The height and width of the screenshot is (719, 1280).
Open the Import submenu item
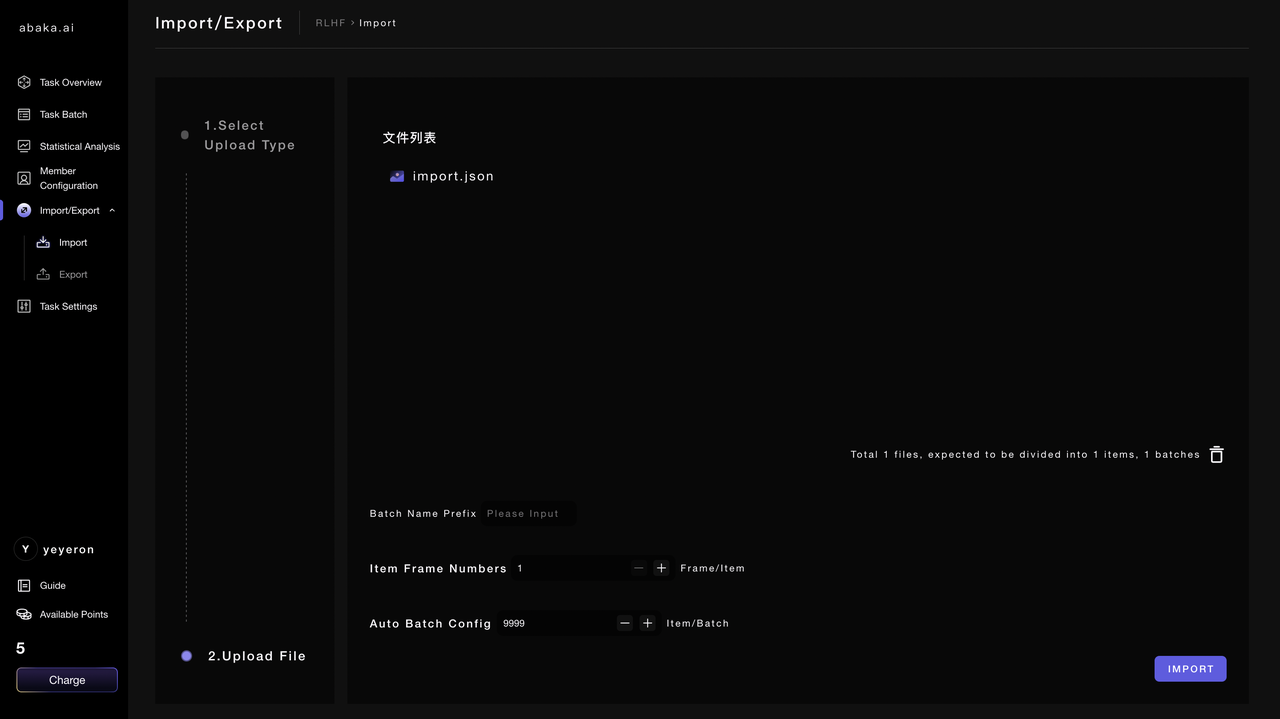point(72,242)
